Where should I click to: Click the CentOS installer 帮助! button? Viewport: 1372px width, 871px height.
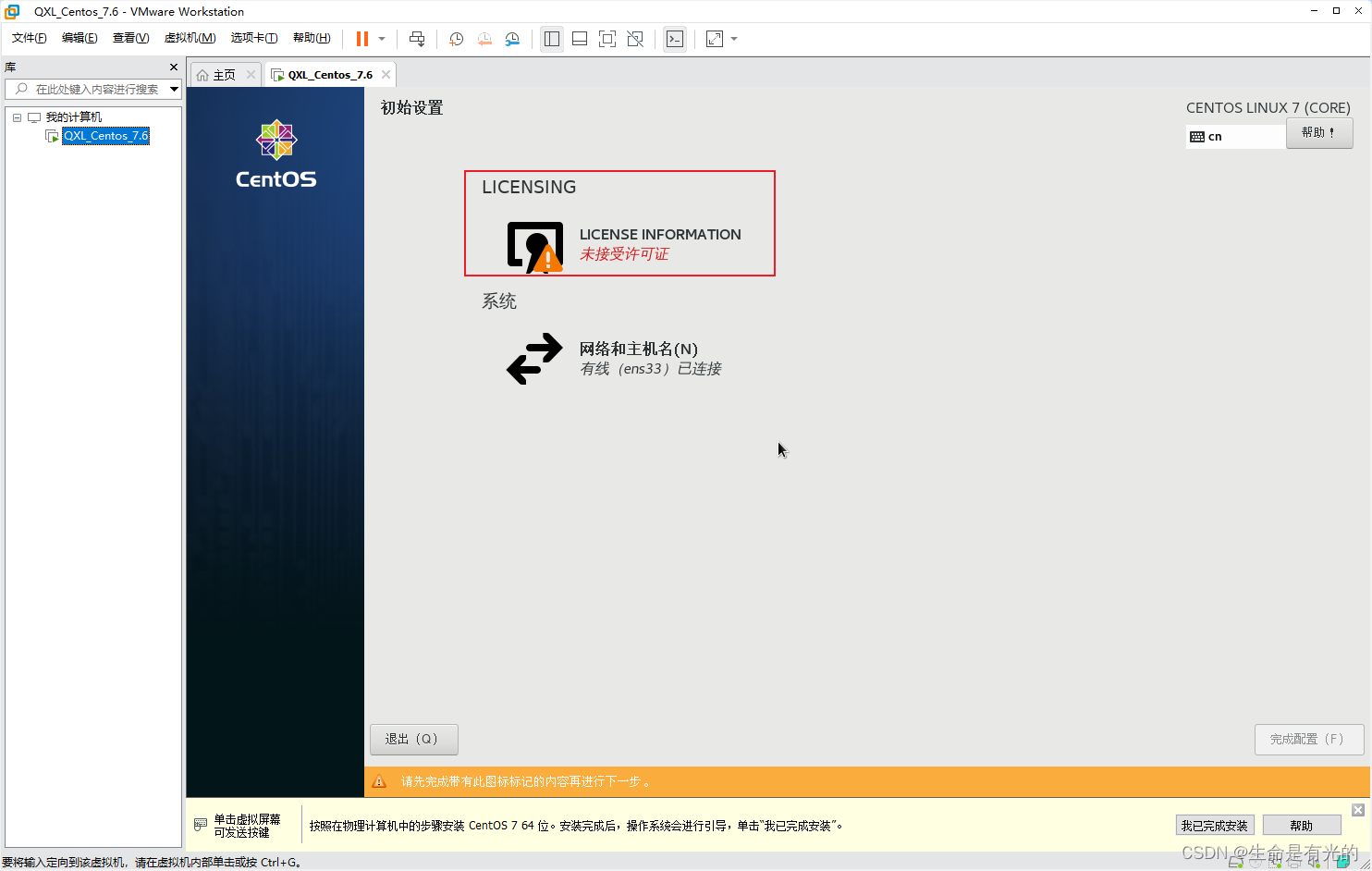tap(1319, 133)
